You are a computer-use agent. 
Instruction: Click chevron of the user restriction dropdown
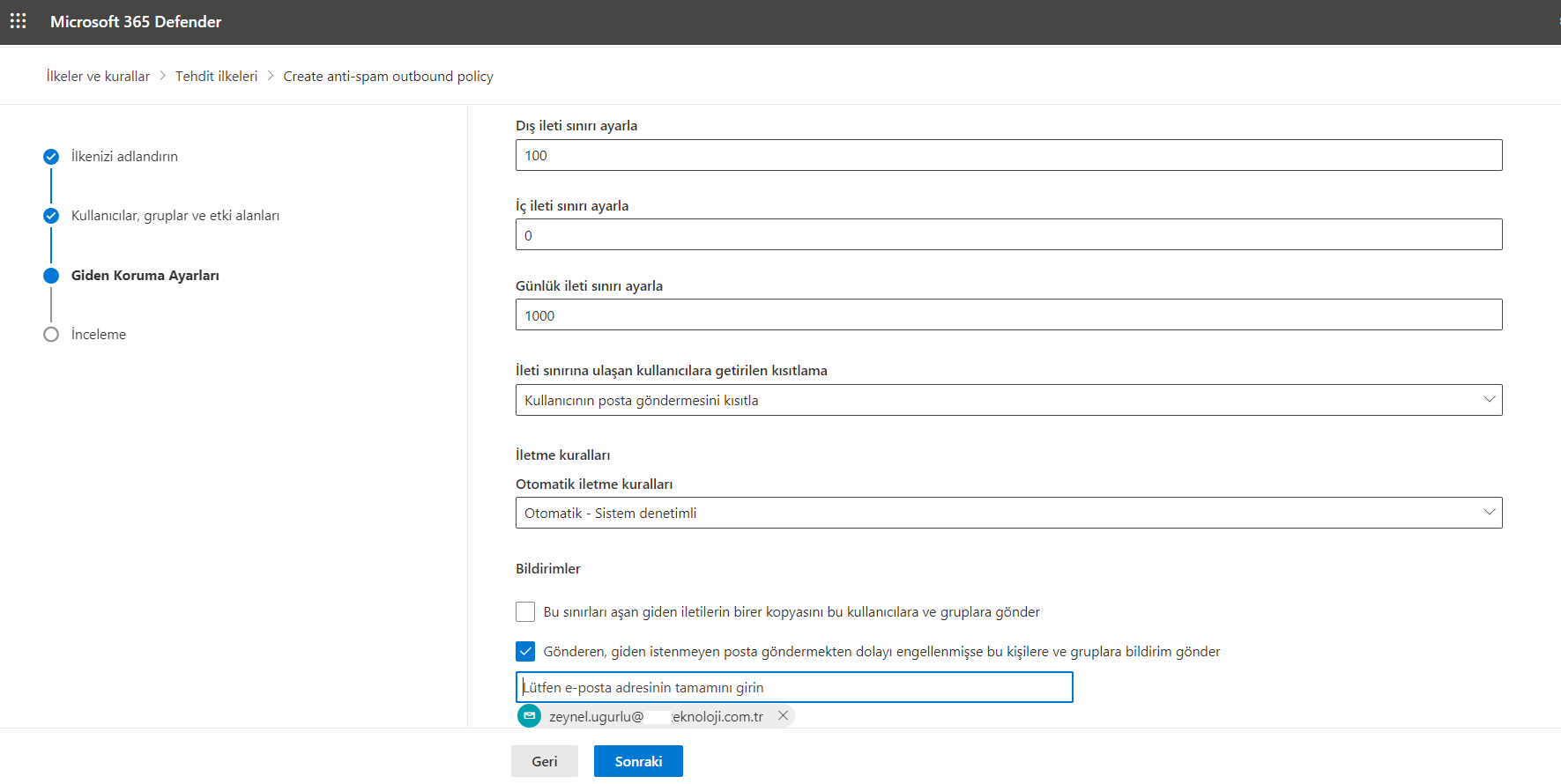pyautogui.click(x=1489, y=400)
